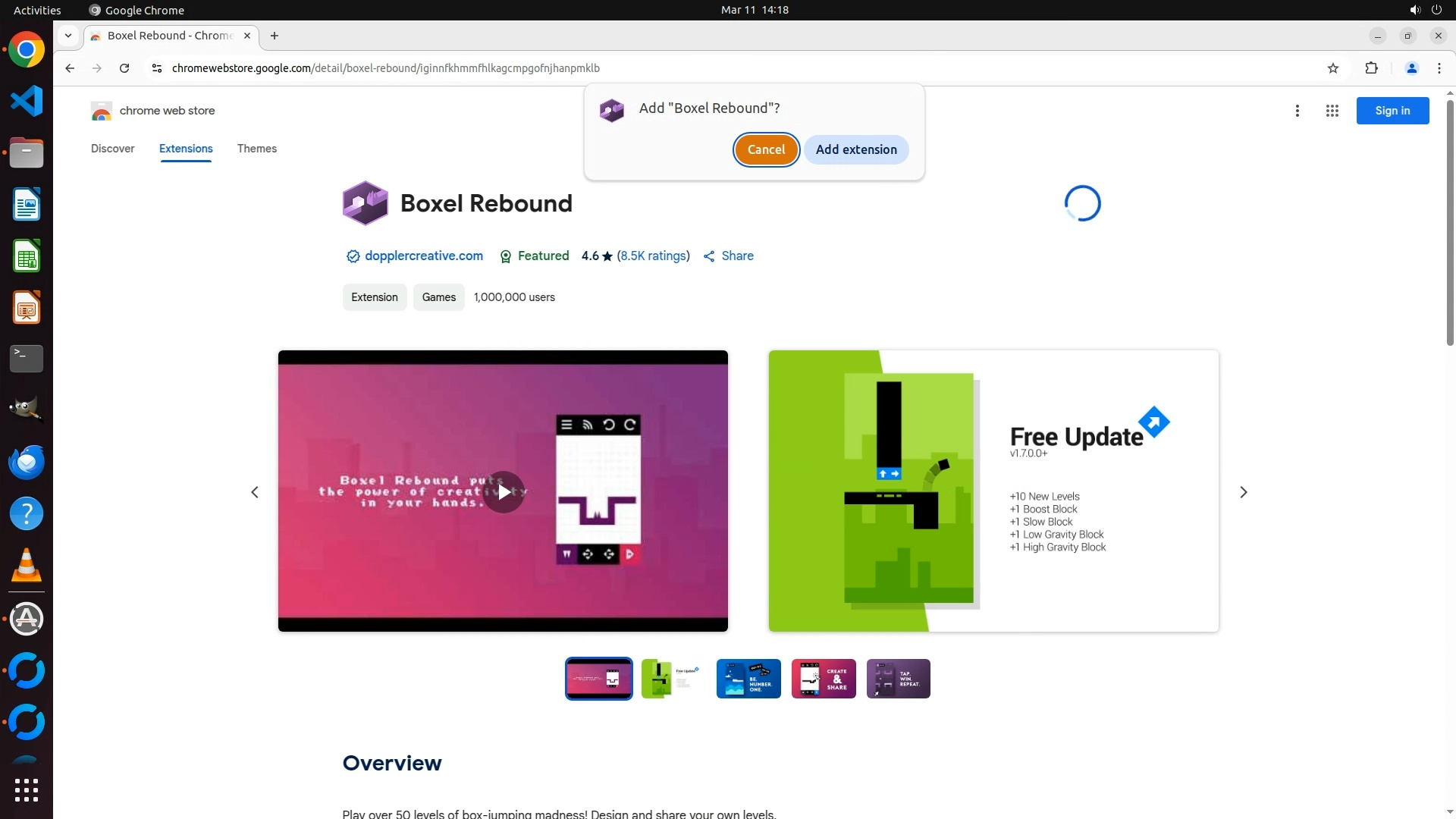Bookmark this page with star icon
The image size is (1456, 819).
[1333, 68]
